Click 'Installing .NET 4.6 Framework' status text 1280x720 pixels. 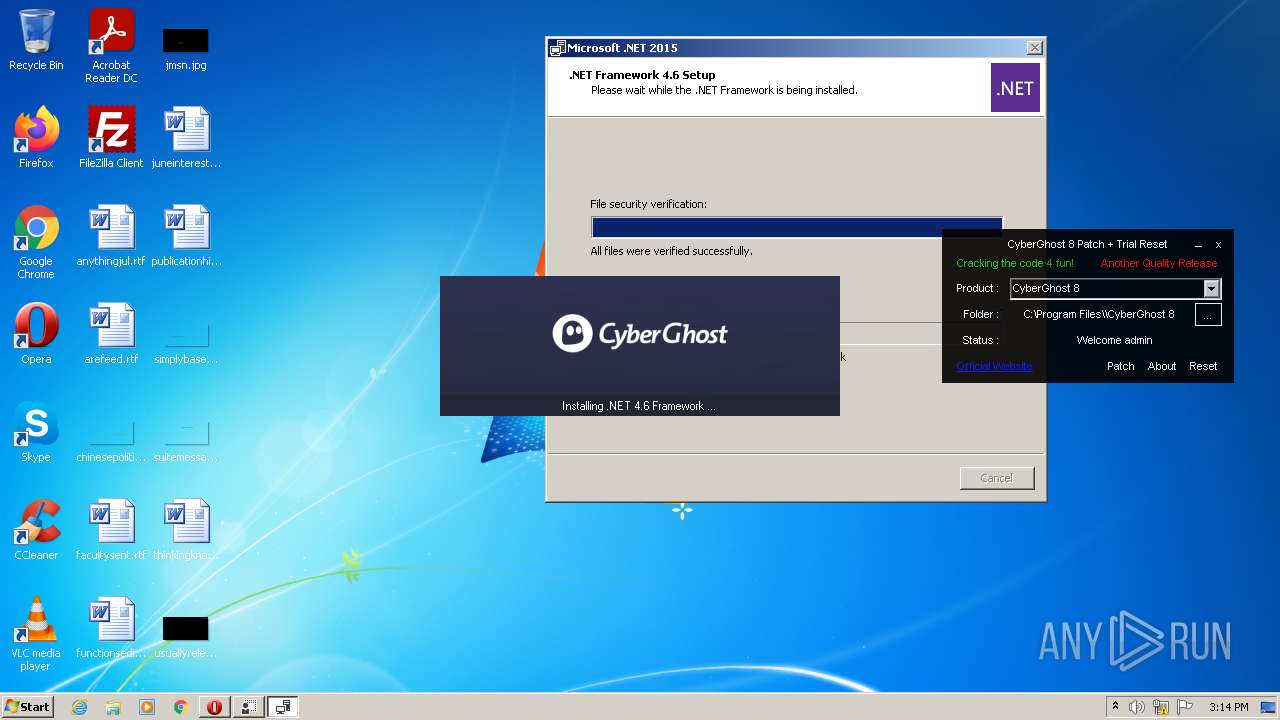pos(639,406)
